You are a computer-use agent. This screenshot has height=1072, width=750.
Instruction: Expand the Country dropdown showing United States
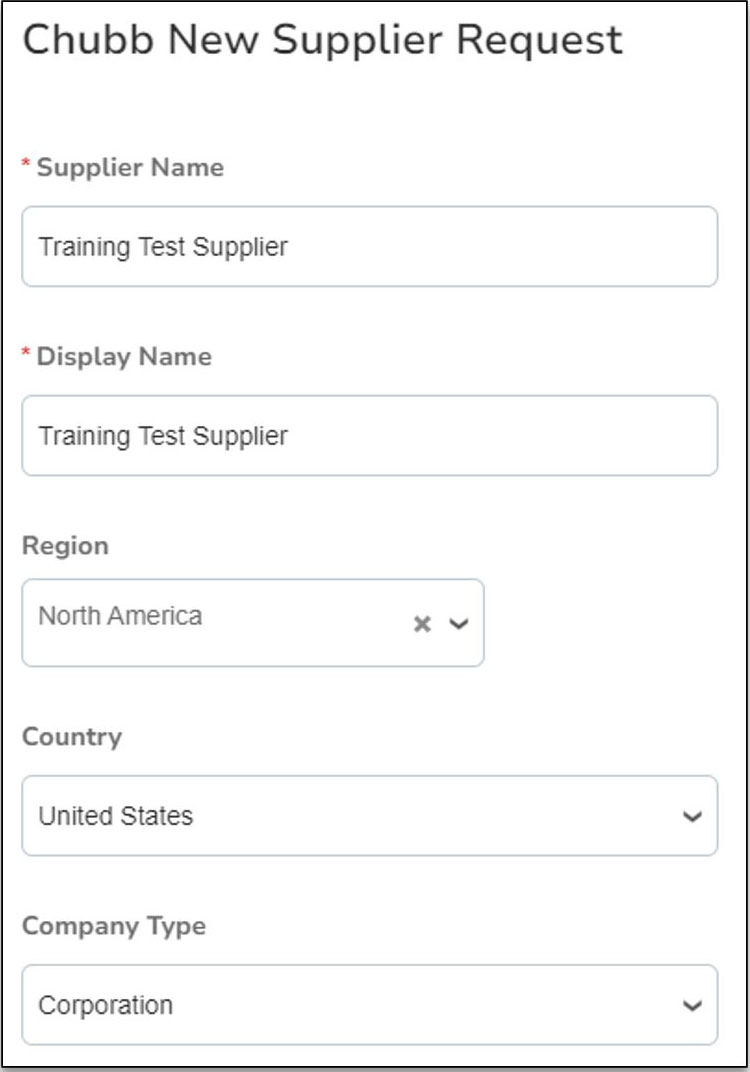pyautogui.click(x=369, y=816)
